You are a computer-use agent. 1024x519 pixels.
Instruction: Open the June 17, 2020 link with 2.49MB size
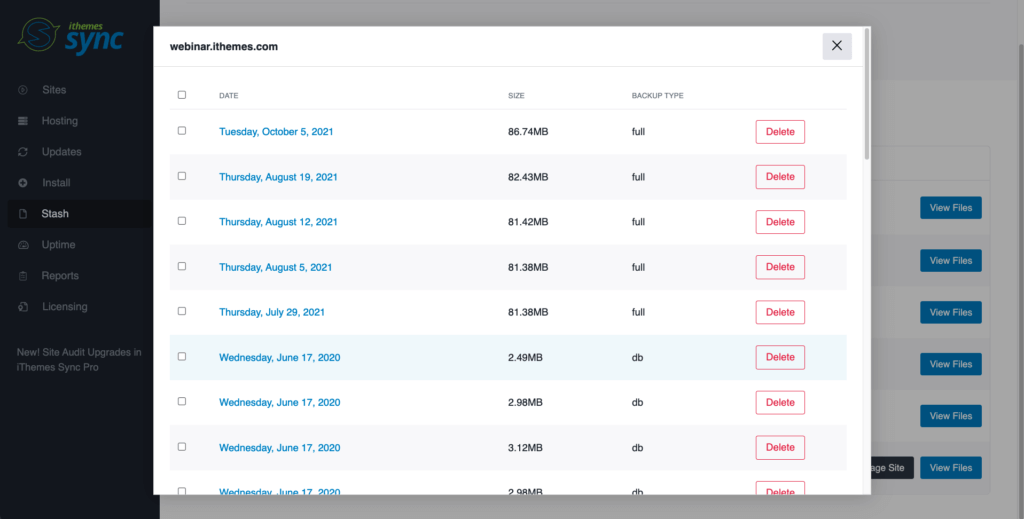(280, 358)
